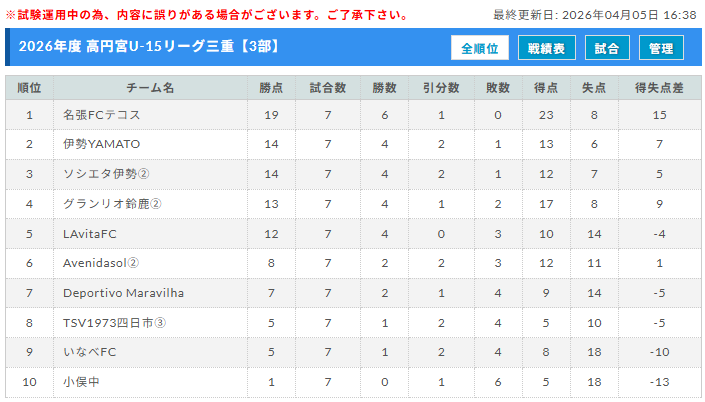Screen dimensions: 705x402
Task: Open グランリオ鈴鹿② team entry
Action: [112, 204]
